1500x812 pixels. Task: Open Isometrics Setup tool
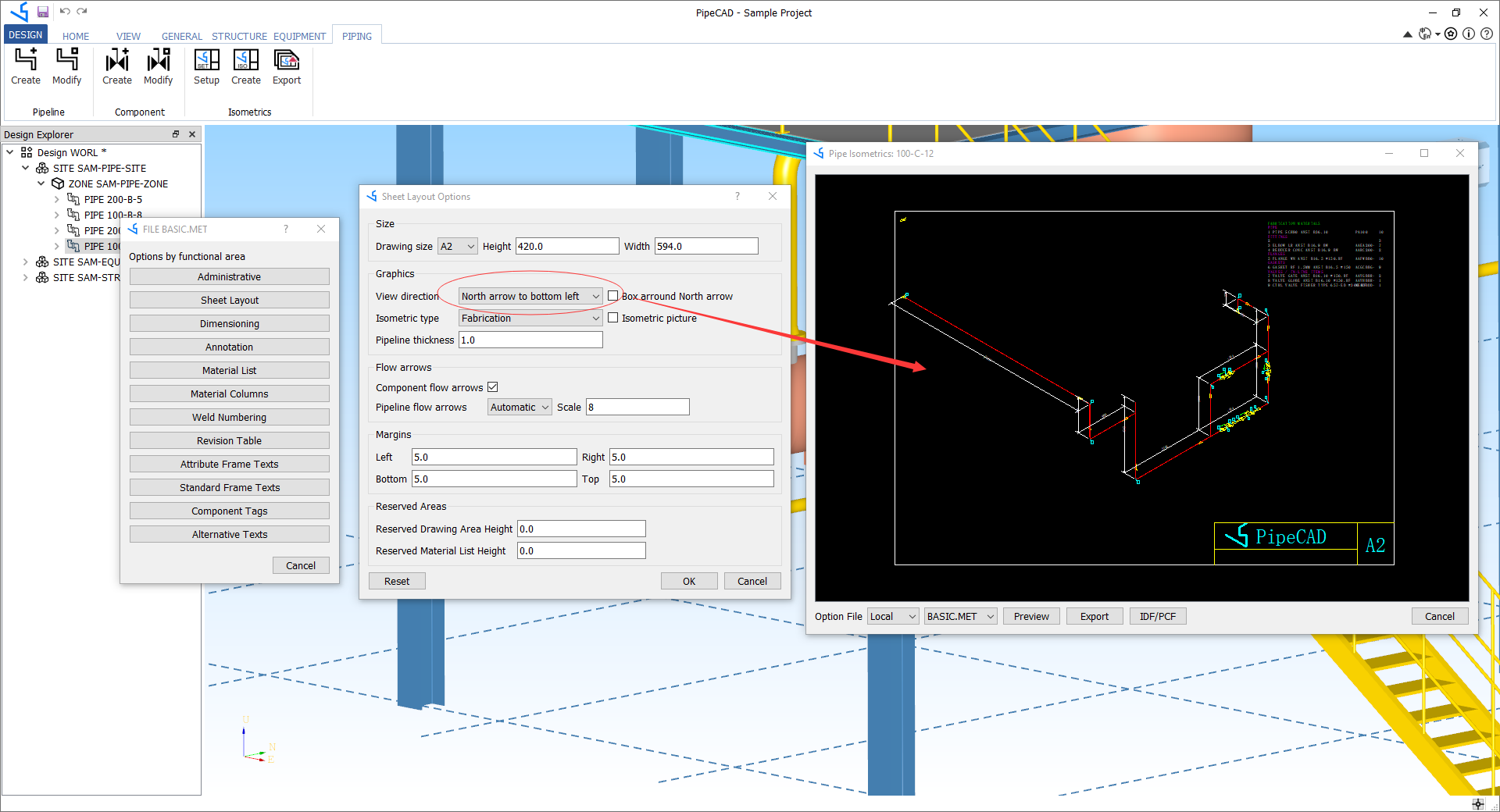(x=207, y=66)
